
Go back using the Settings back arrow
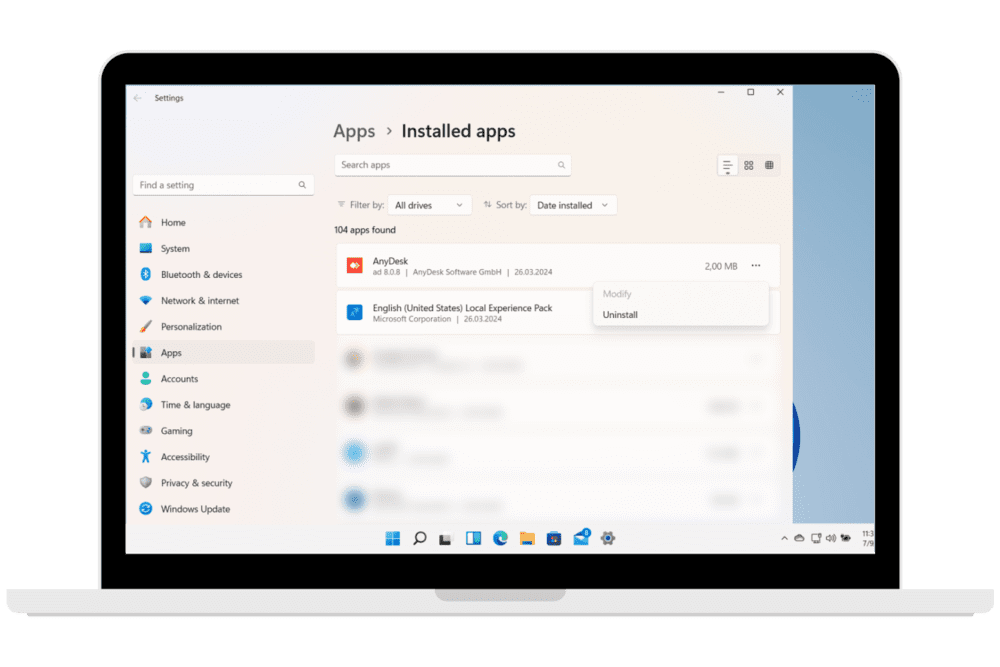(138, 98)
